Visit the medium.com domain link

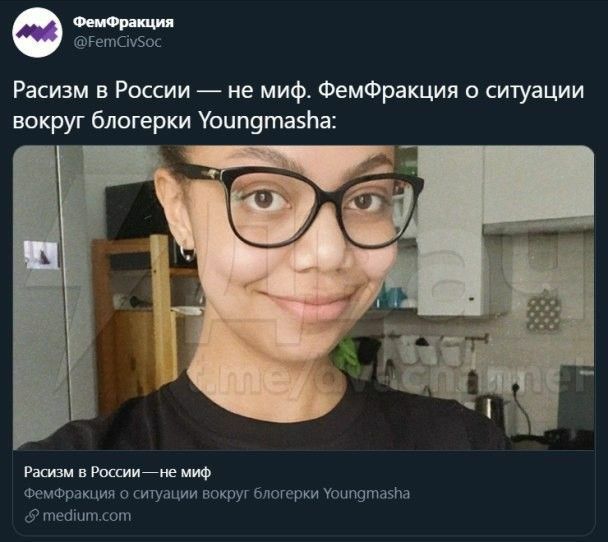(x=86, y=516)
